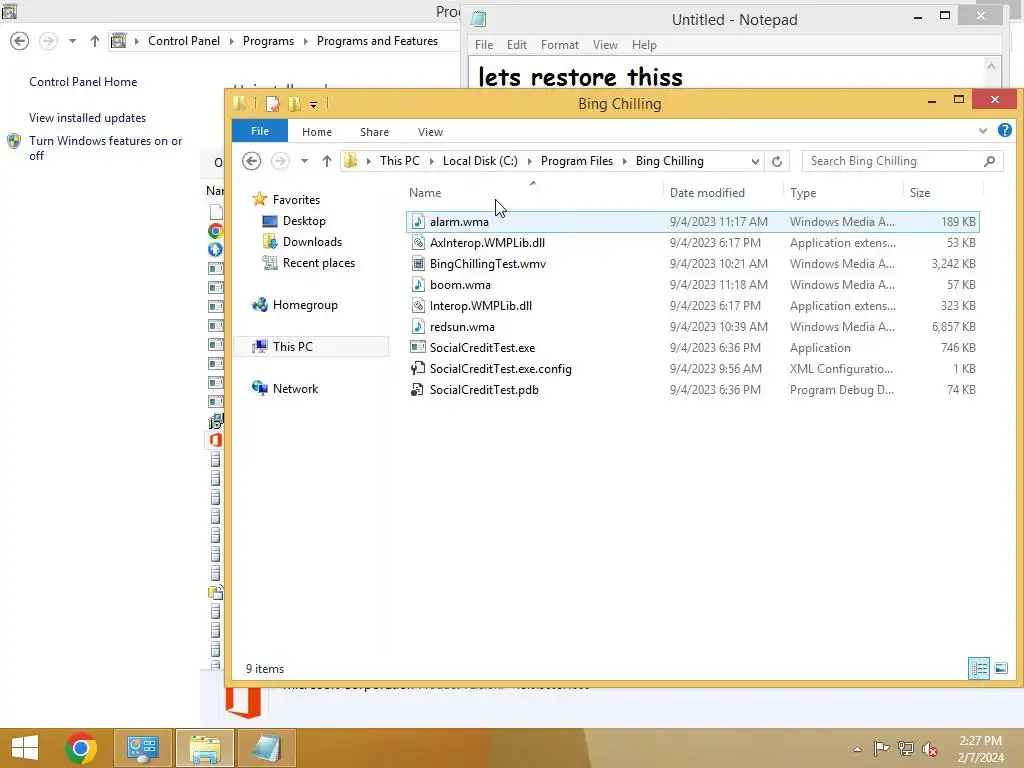Expand the ribbon with the chevron
The image size is (1024, 768).
tap(983, 131)
